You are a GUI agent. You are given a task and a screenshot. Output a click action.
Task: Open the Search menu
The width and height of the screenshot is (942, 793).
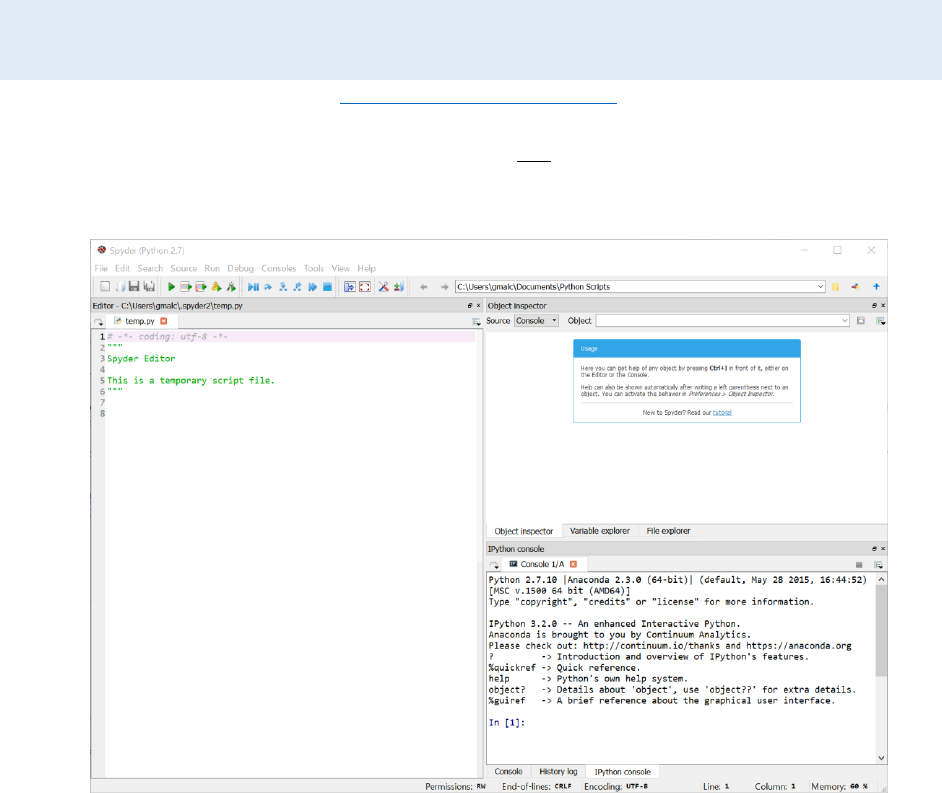coord(150,269)
